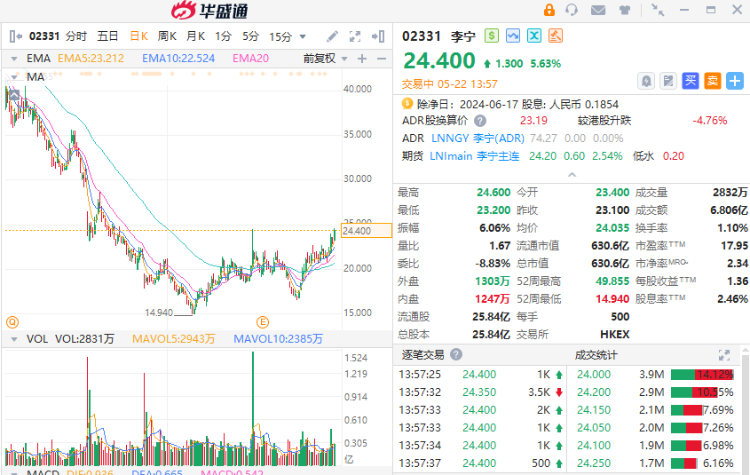Viewport: 750px width, 475px height.
Task: Open the chart drawing pencil tool
Action: coord(332,36)
